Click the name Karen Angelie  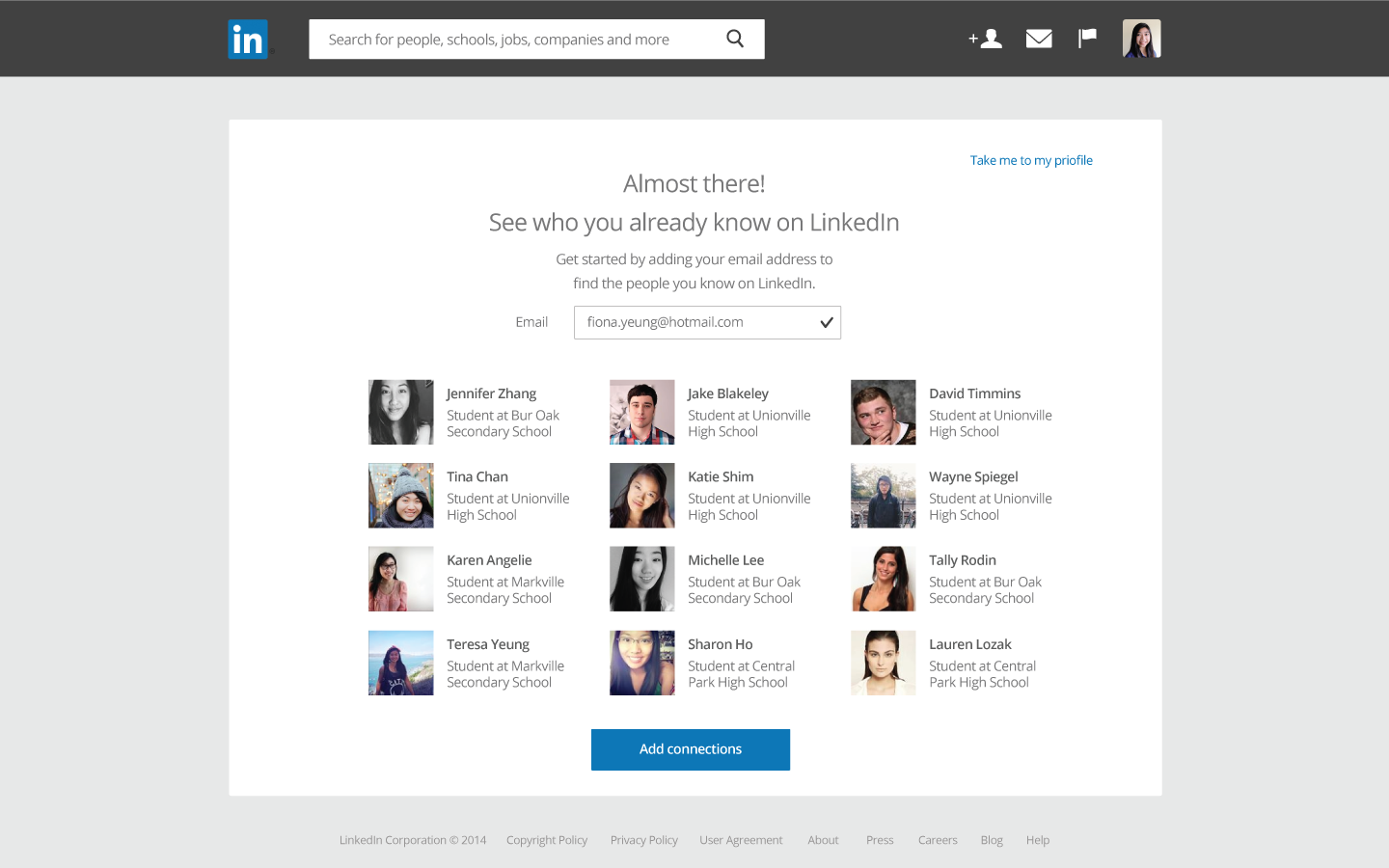(x=489, y=560)
